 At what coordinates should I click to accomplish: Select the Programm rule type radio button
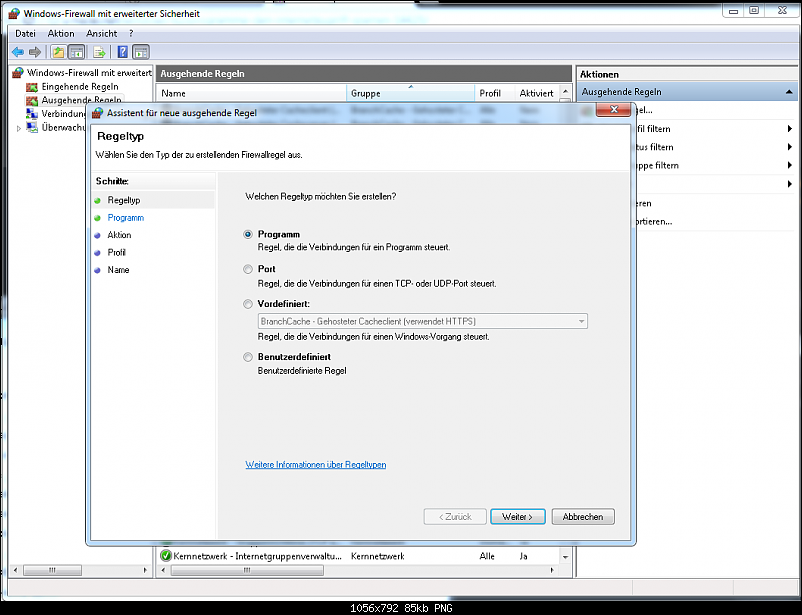click(x=248, y=234)
